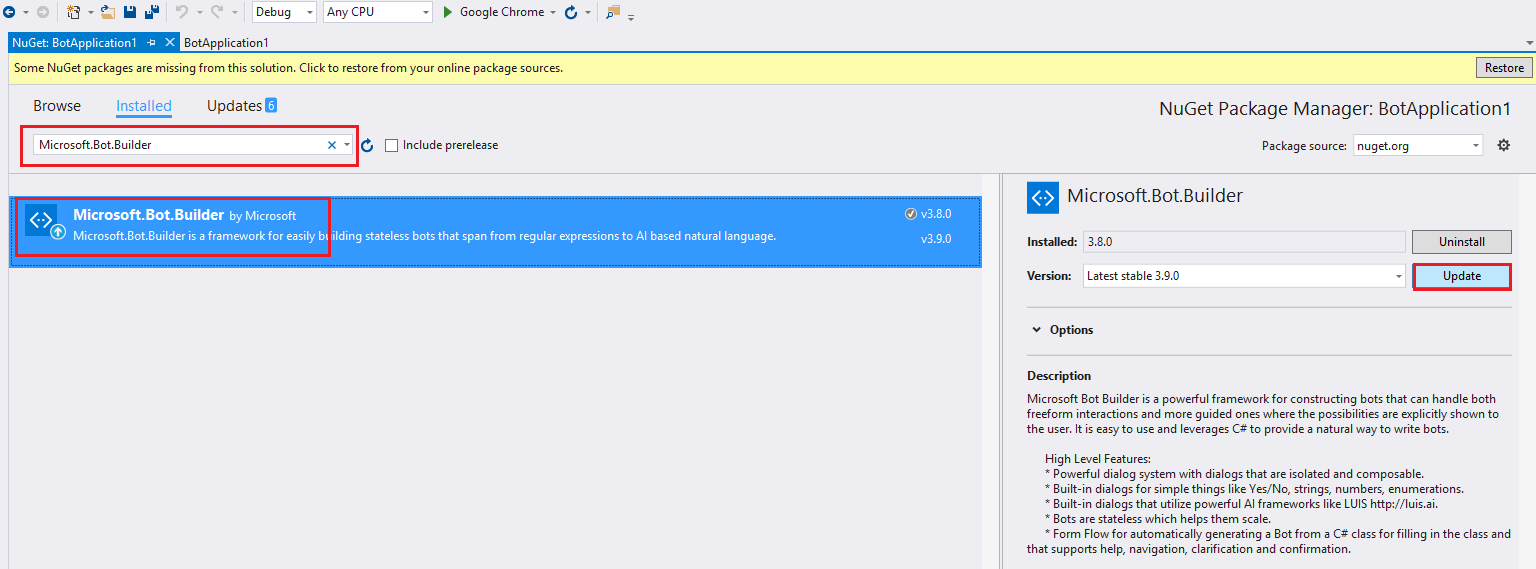Open the Debug configuration dropdown
1536x569 pixels.
click(284, 12)
